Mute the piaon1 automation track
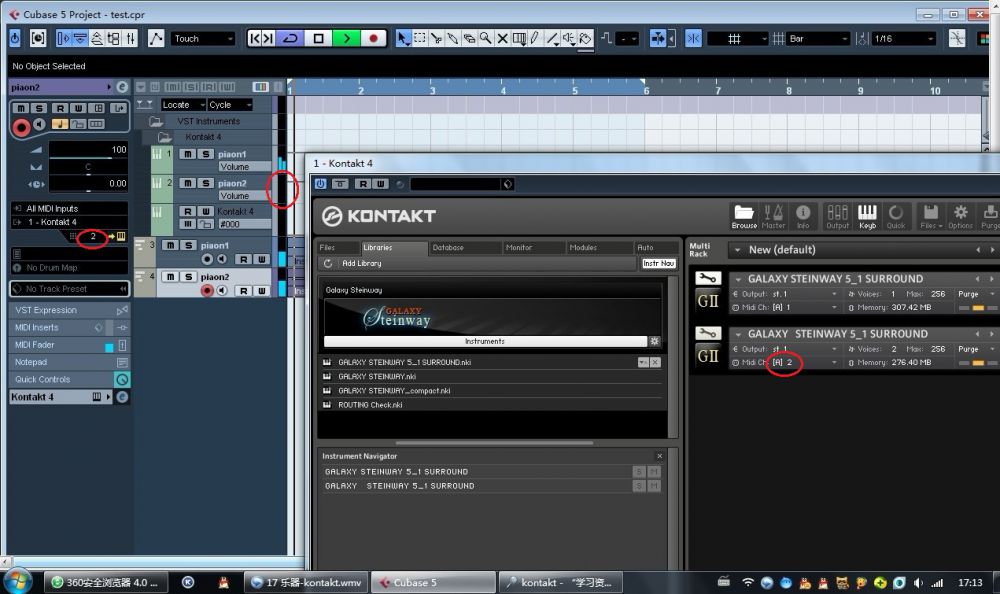The width and height of the screenshot is (1000, 594). pyautogui.click(x=187, y=154)
